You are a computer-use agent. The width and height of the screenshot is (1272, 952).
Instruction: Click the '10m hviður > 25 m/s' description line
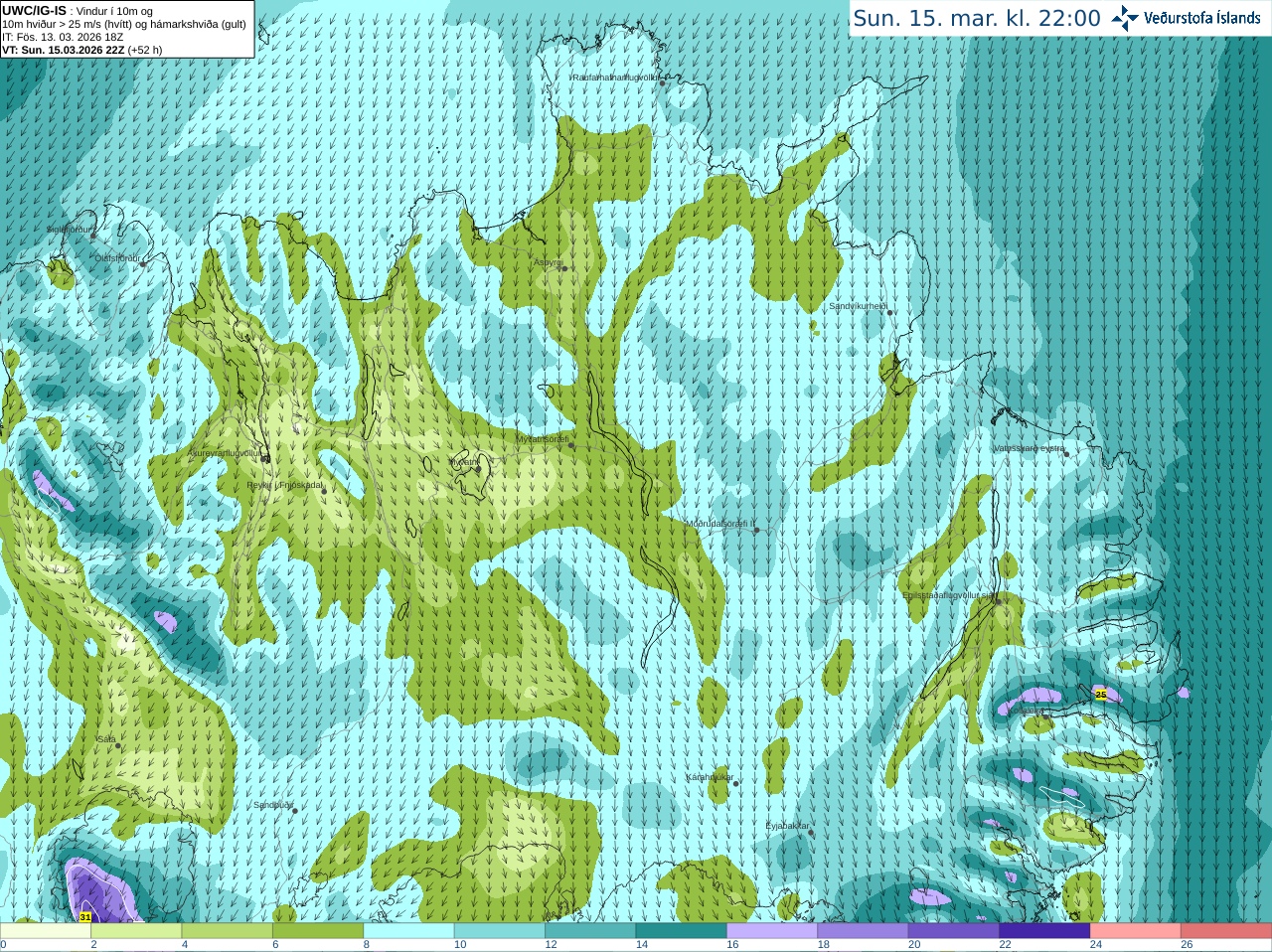pyautogui.click(x=125, y=24)
